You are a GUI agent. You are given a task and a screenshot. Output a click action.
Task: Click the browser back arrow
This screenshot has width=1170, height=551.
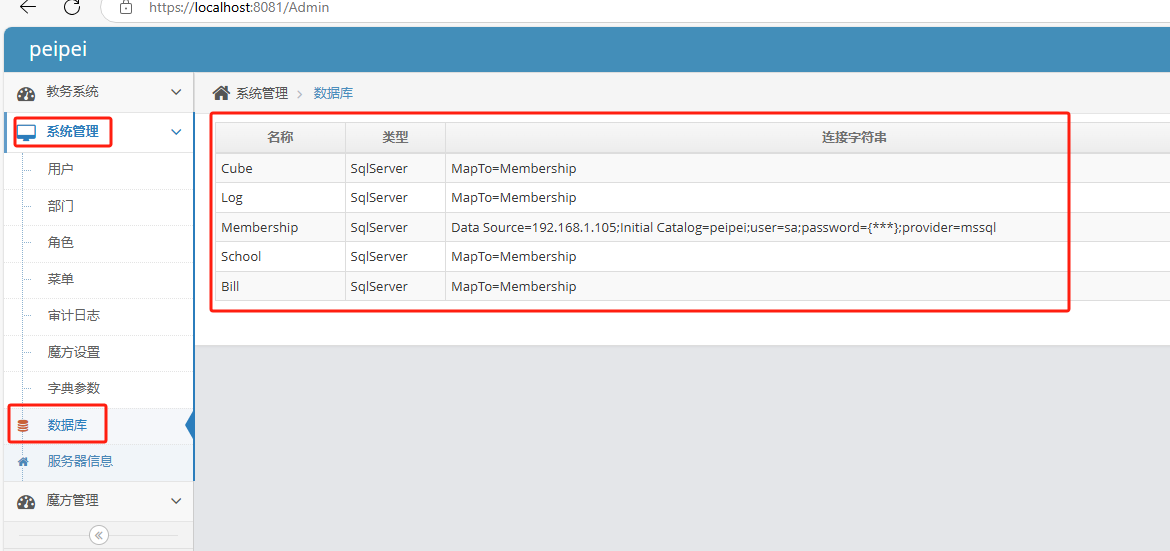coord(28,7)
